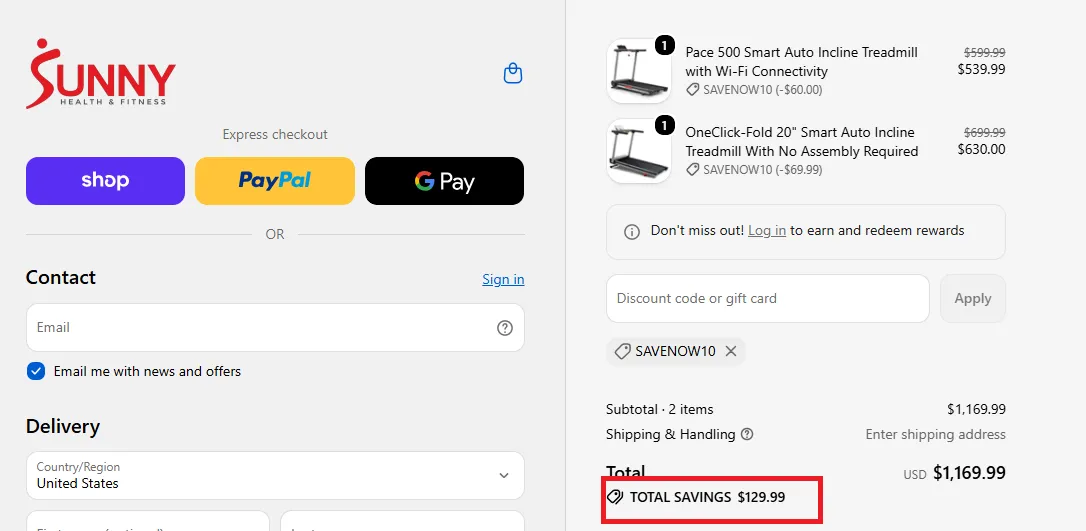Pay with Google Pay button
This screenshot has height=531, width=1086.
point(445,181)
